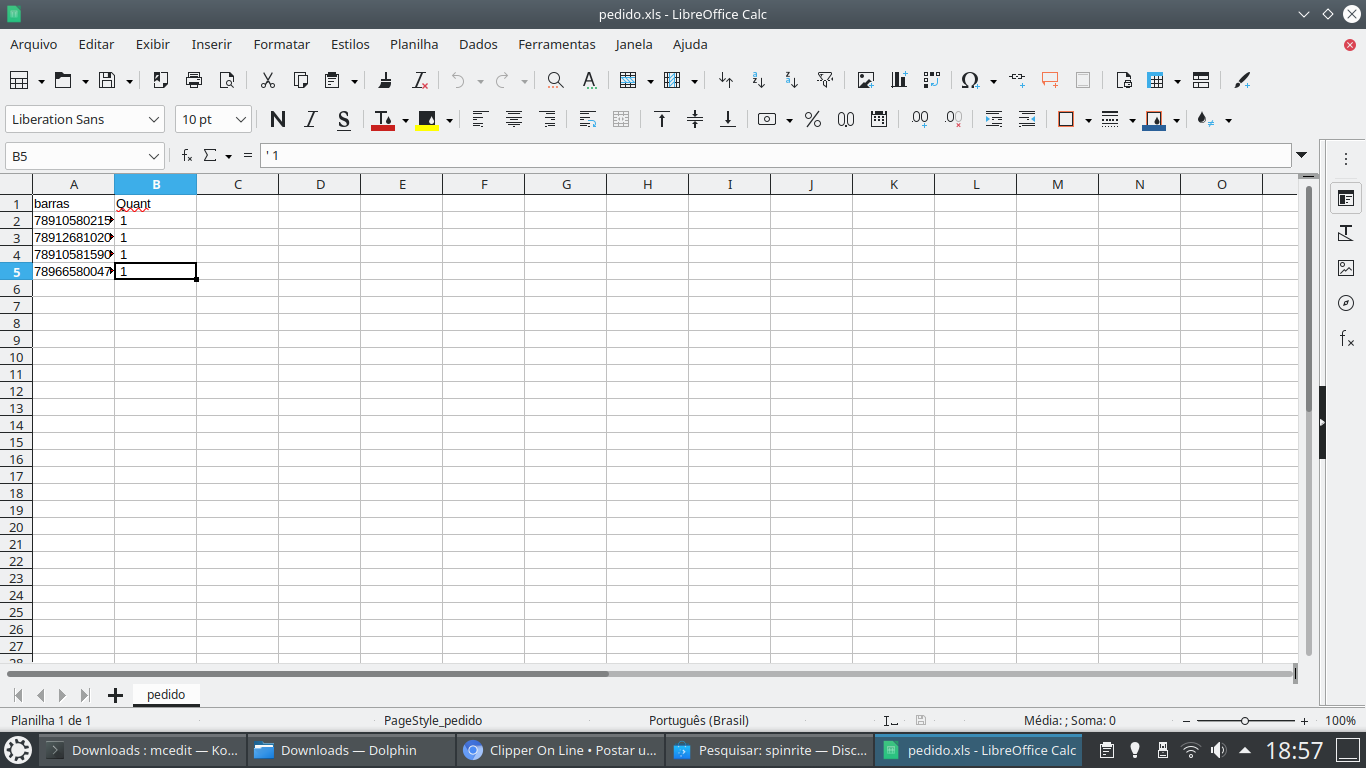The width and height of the screenshot is (1366, 768).
Task: Toggle Underline formatting
Action: pyautogui.click(x=343, y=120)
